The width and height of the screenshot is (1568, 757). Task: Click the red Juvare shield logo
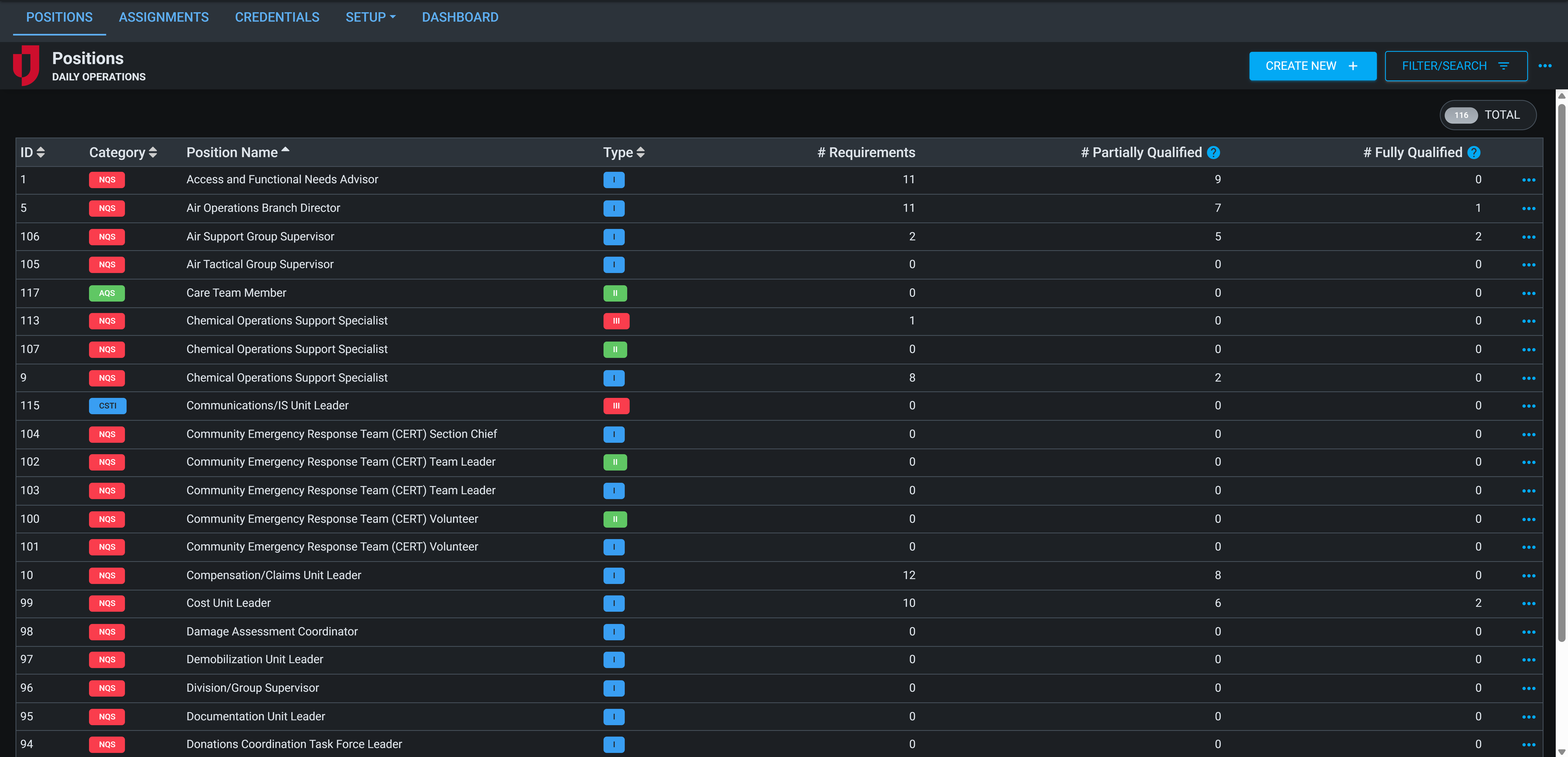[x=26, y=65]
